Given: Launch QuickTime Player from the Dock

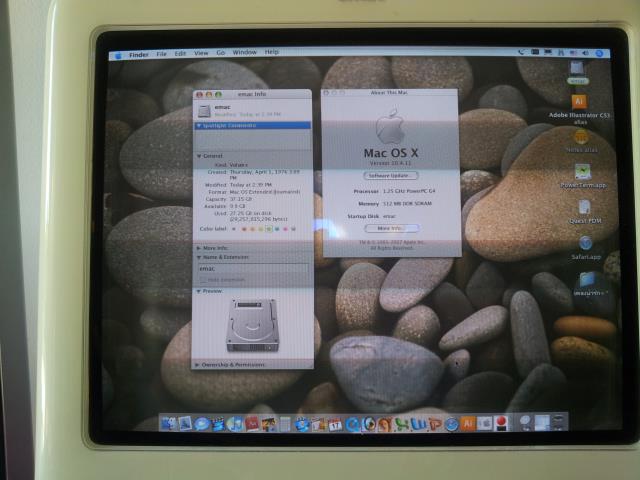Looking at the screenshot, I should (352, 424).
